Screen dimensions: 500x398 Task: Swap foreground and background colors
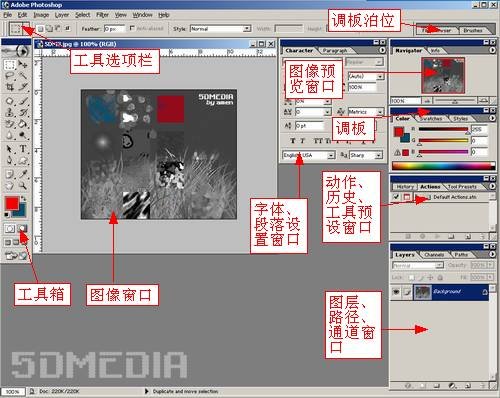[23, 199]
